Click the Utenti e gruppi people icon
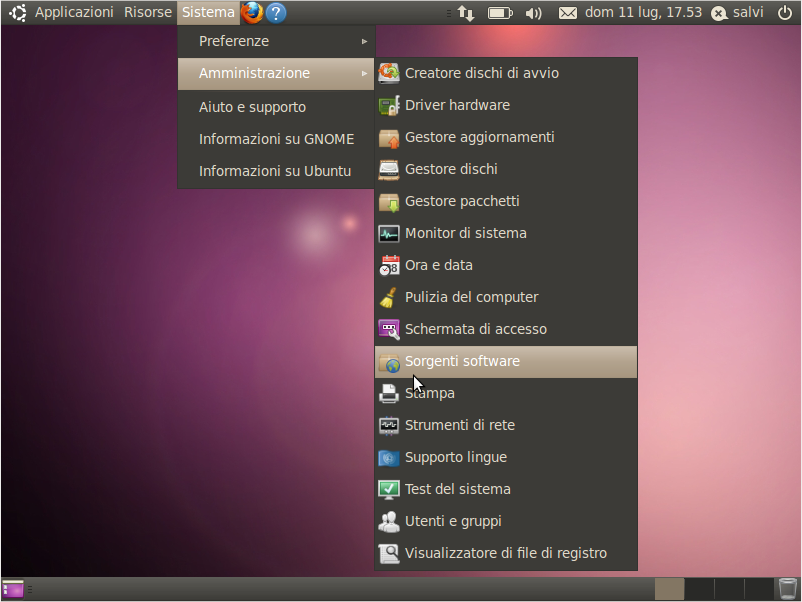The width and height of the screenshot is (802, 602). point(389,521)
